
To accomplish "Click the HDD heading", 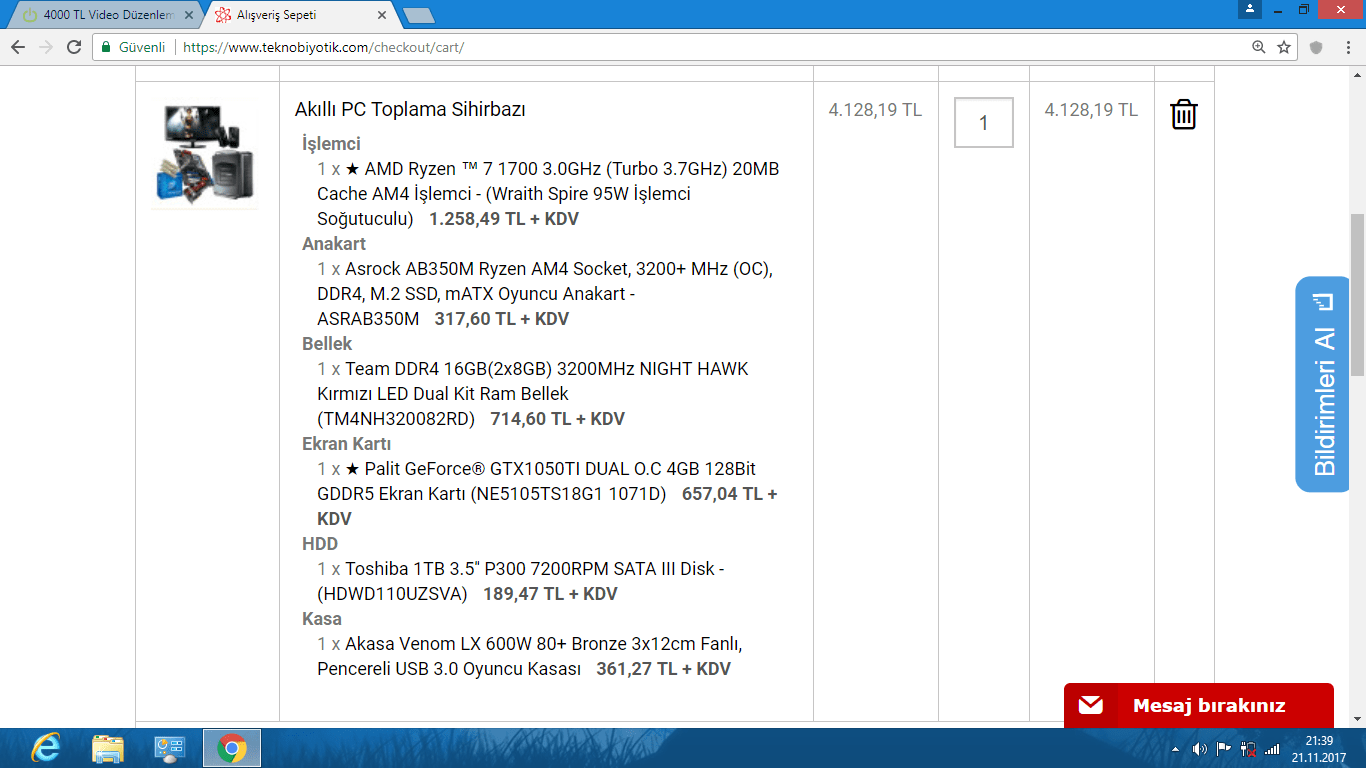I will click(x=320, y=544).
